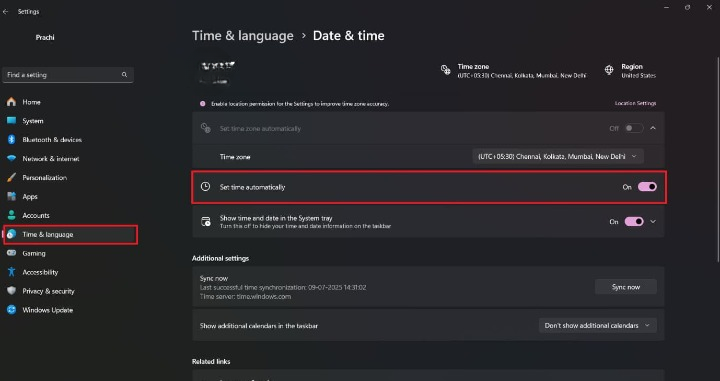Open the Time zone dropdown list
This screenshot has width=720, height=381.
pyautogui.click(x=558, y=157)
